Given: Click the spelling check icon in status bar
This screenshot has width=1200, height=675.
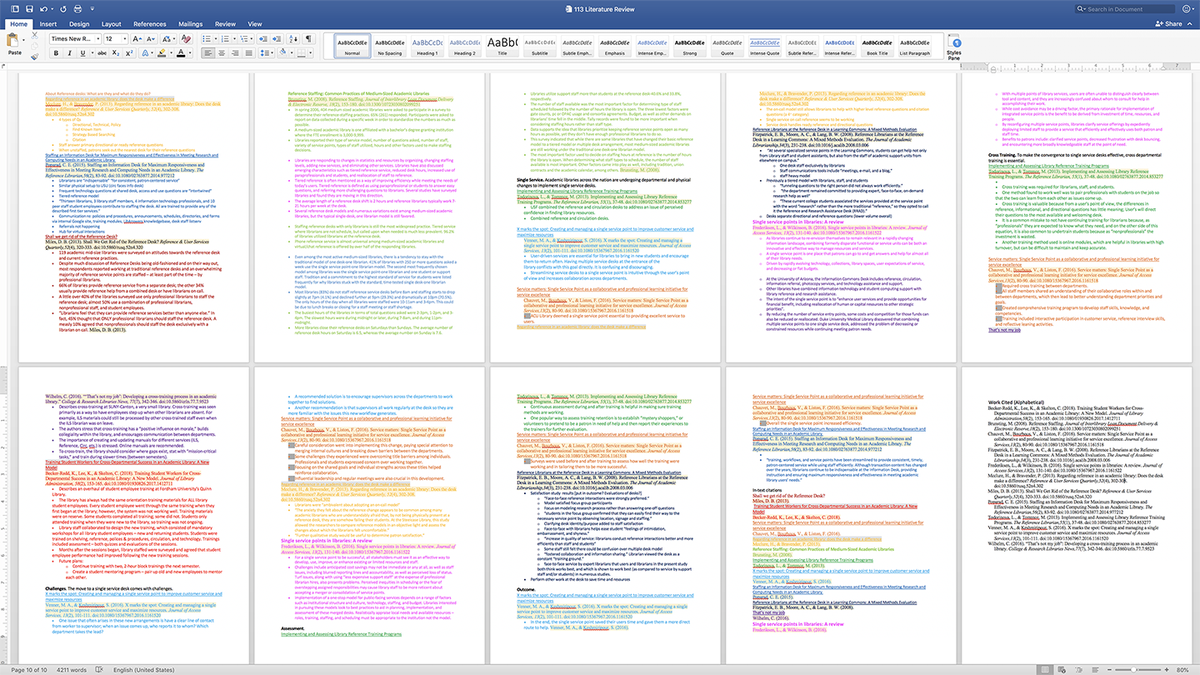Looking at the screenshot, I should [x=99, y=668].
